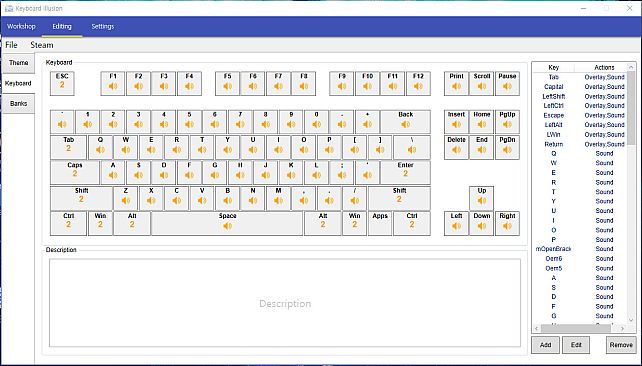The width and height of the screenshot is (642, 366).
Task: Select the LeftAlt row in key list
Action: tap(579, 125)
